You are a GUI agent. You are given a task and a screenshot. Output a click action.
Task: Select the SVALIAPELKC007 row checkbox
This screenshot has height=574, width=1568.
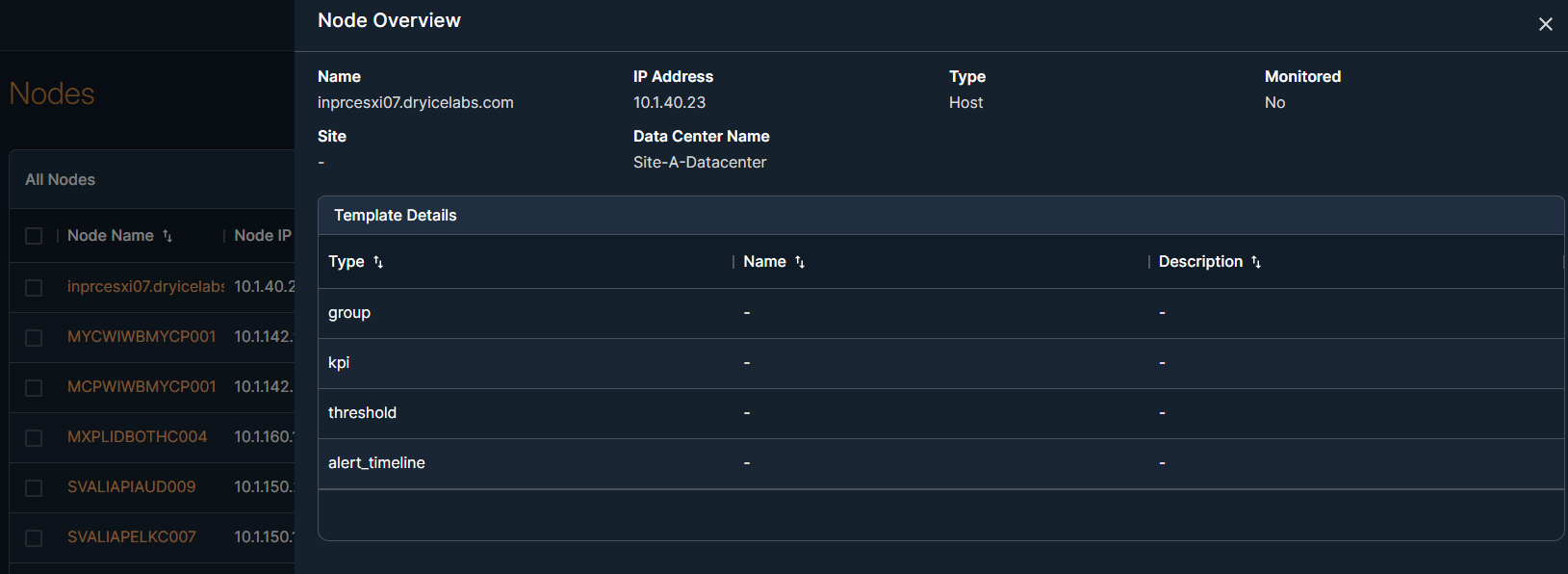click(34, 537)
